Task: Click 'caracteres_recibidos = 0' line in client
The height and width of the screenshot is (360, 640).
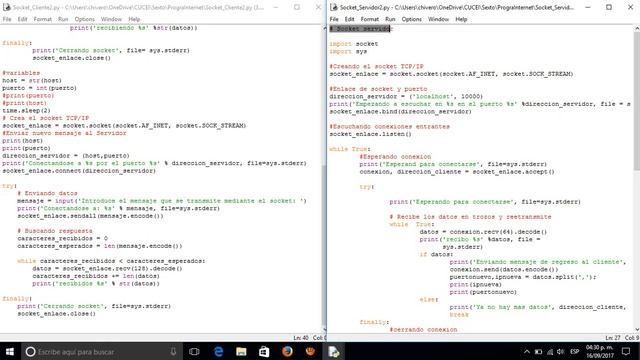Action: point(62,238)
